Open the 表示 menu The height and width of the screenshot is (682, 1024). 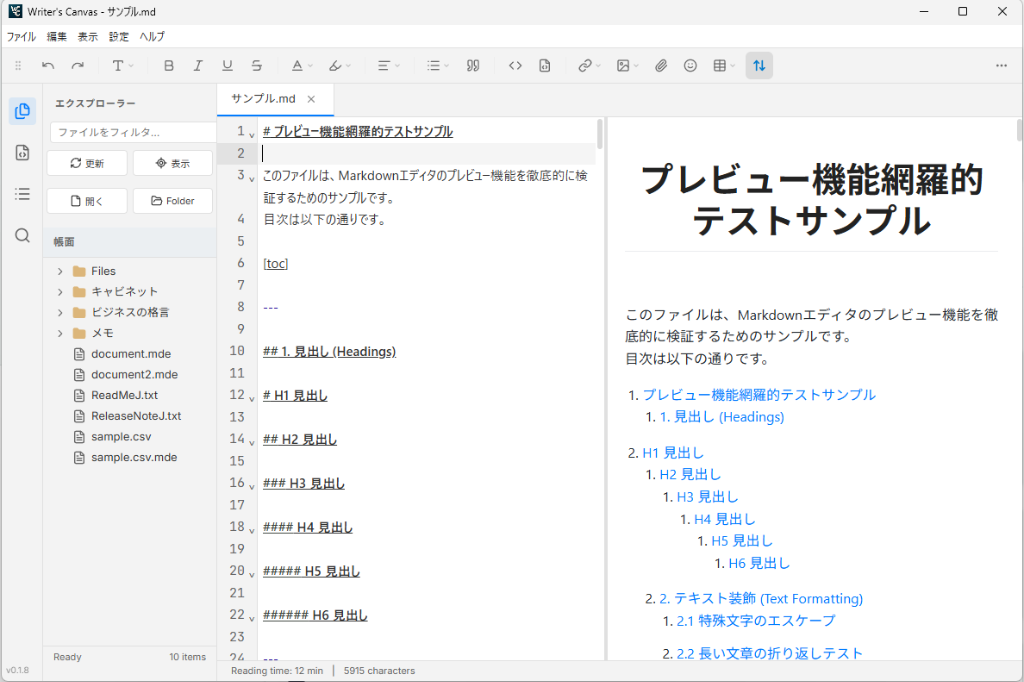tap(88, 37)
